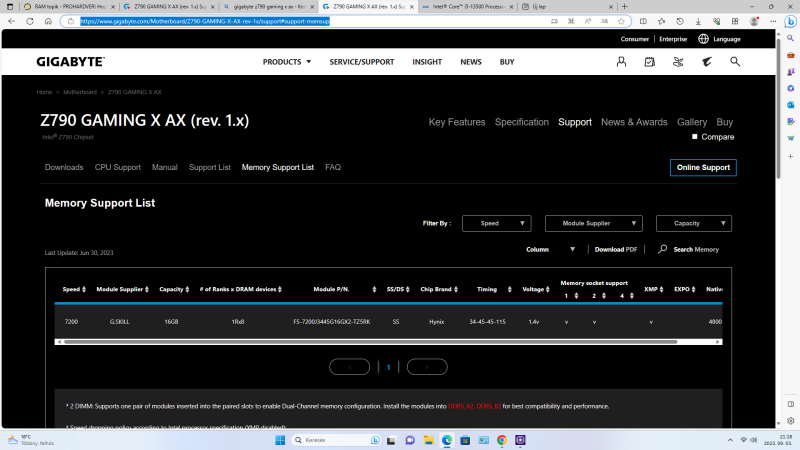
Task: Click the globe Language icon
Action: (x=703, y=39)
